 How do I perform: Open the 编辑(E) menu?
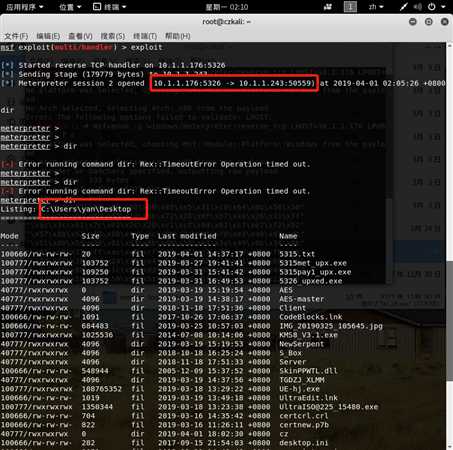point(48,36)
